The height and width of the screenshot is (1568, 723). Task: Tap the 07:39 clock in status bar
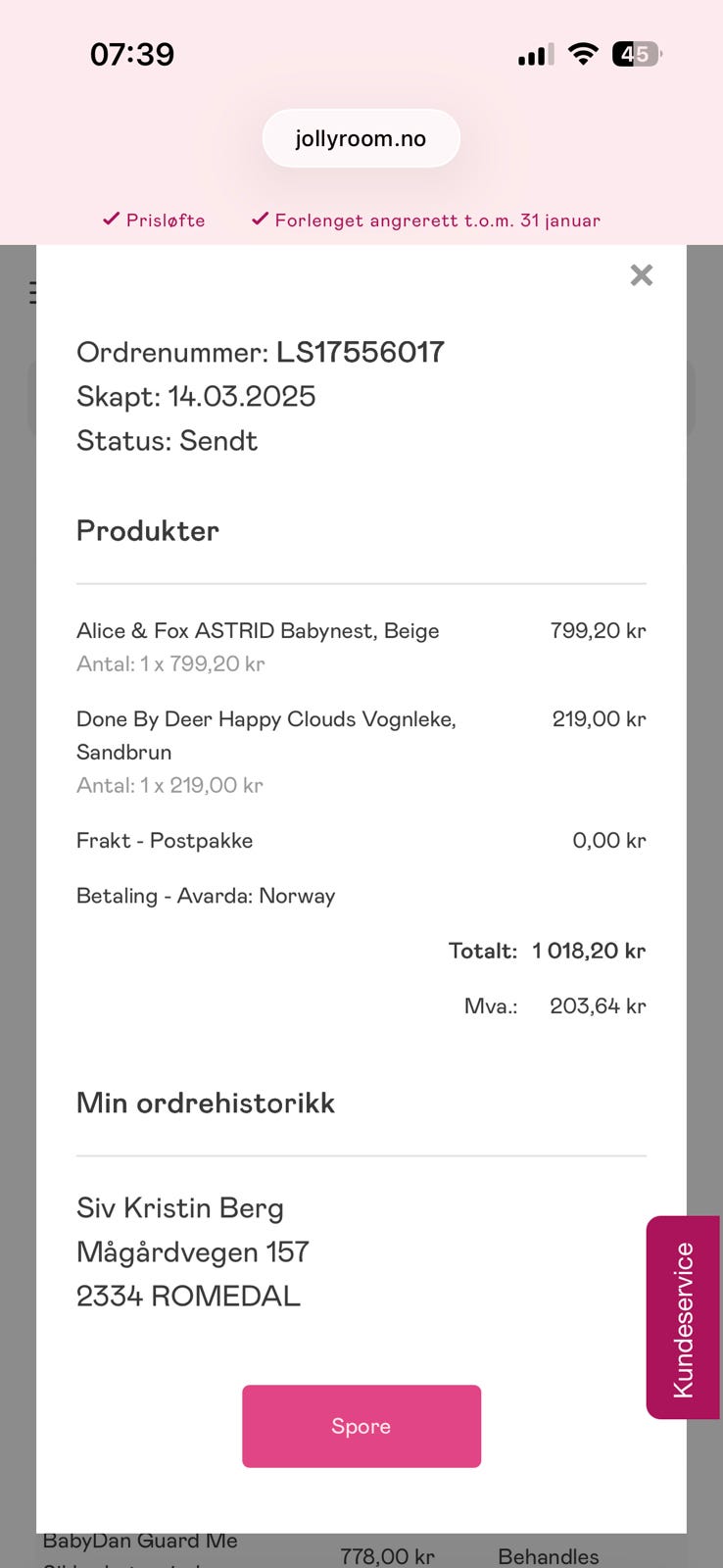[132, 54]
